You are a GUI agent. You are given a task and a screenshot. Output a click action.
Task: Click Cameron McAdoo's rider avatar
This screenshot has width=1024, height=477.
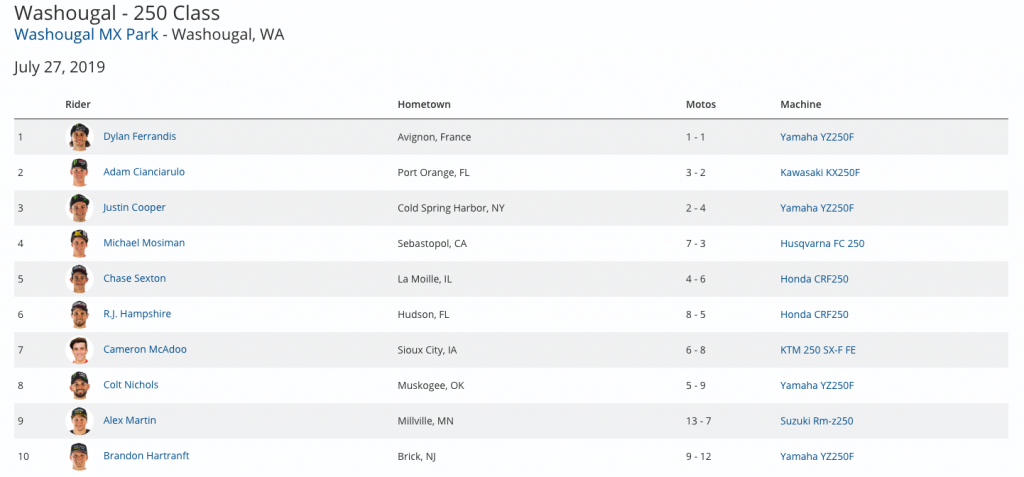click(x=79, y=350)
